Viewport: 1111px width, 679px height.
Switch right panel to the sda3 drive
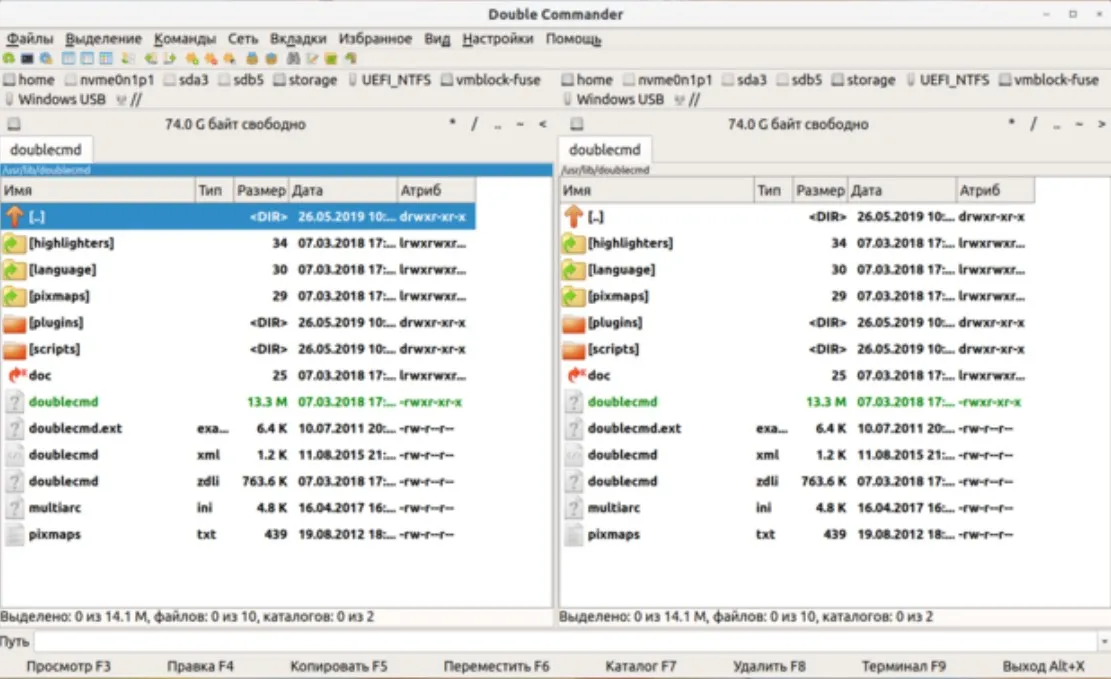(744, 79)
